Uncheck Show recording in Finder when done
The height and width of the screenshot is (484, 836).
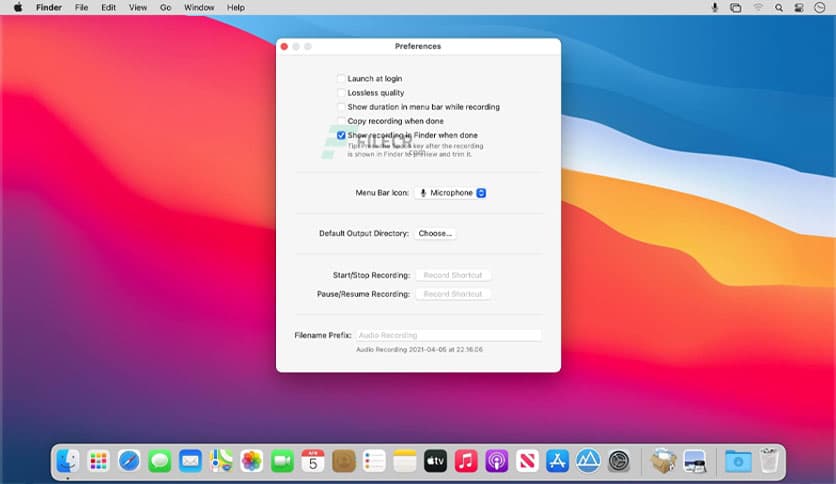click(342, 135)
